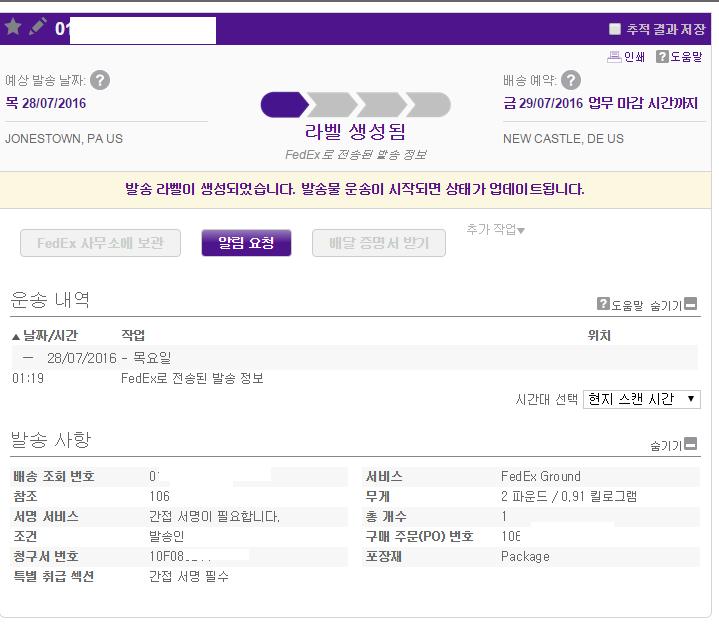Click the star favorite icon
The height and width of the screenshot is (624, 719).
coord(13,27)
